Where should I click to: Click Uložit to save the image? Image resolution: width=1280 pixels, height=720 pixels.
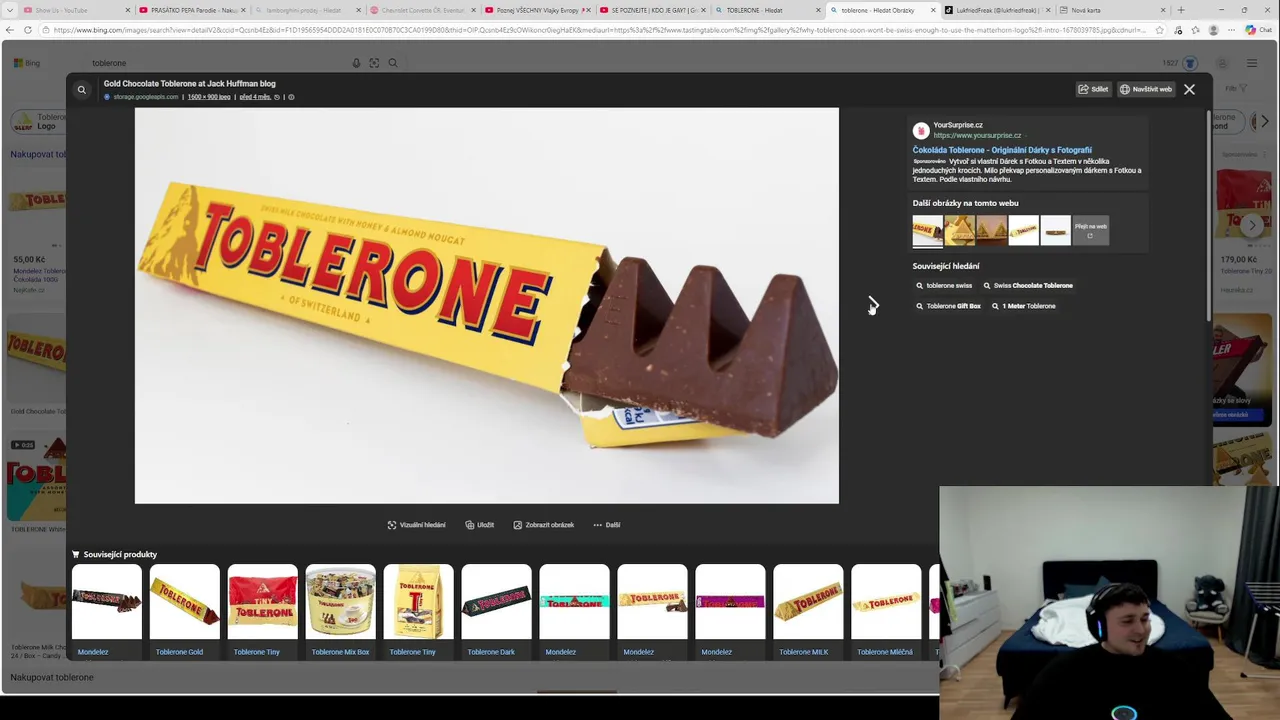(x=480, y=525)
